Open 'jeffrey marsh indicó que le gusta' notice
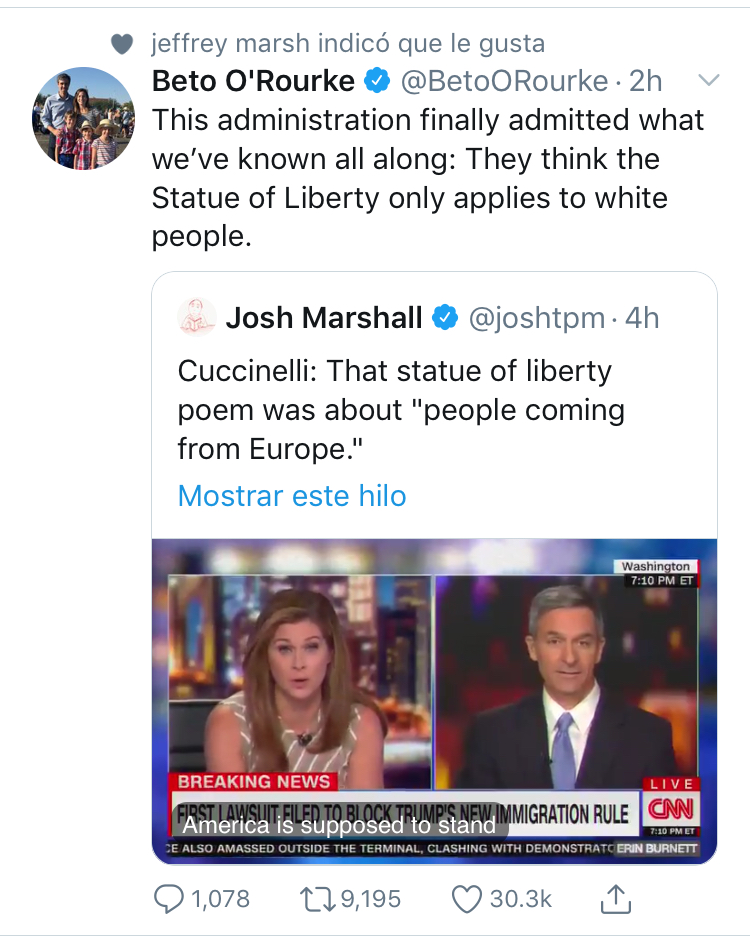Screen dimensions: 750x937 point(348,44)
